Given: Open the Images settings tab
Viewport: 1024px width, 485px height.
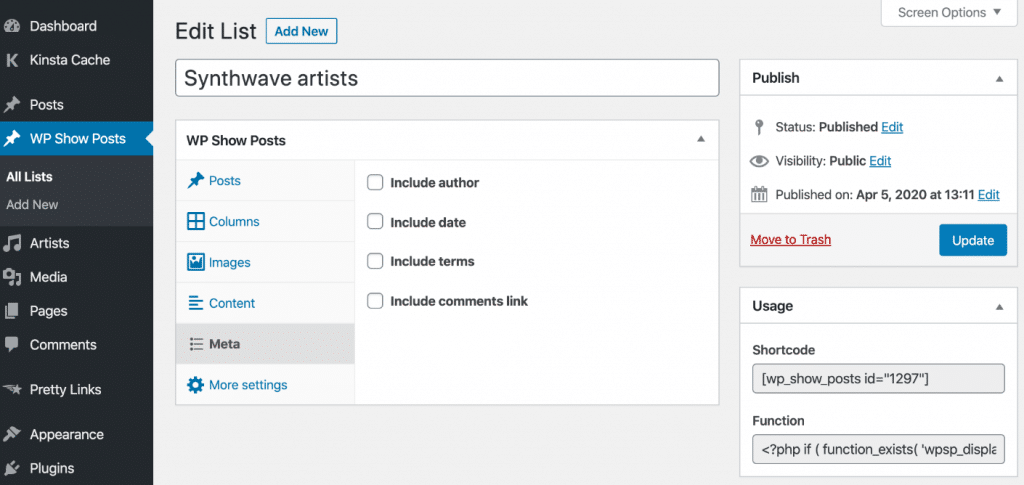Looking at the screenshot, I should (265, 262).
